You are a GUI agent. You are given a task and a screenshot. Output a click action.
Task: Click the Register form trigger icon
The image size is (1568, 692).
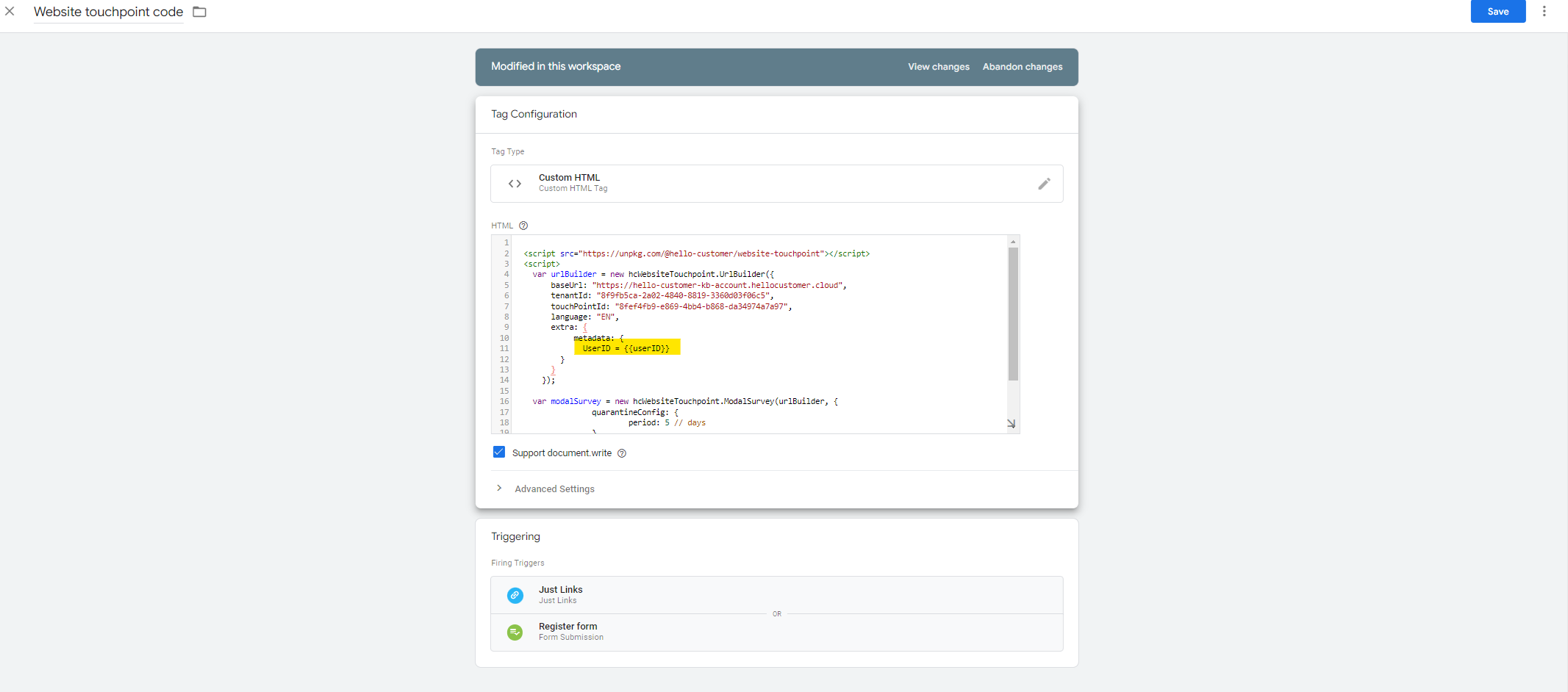(515, 632)
